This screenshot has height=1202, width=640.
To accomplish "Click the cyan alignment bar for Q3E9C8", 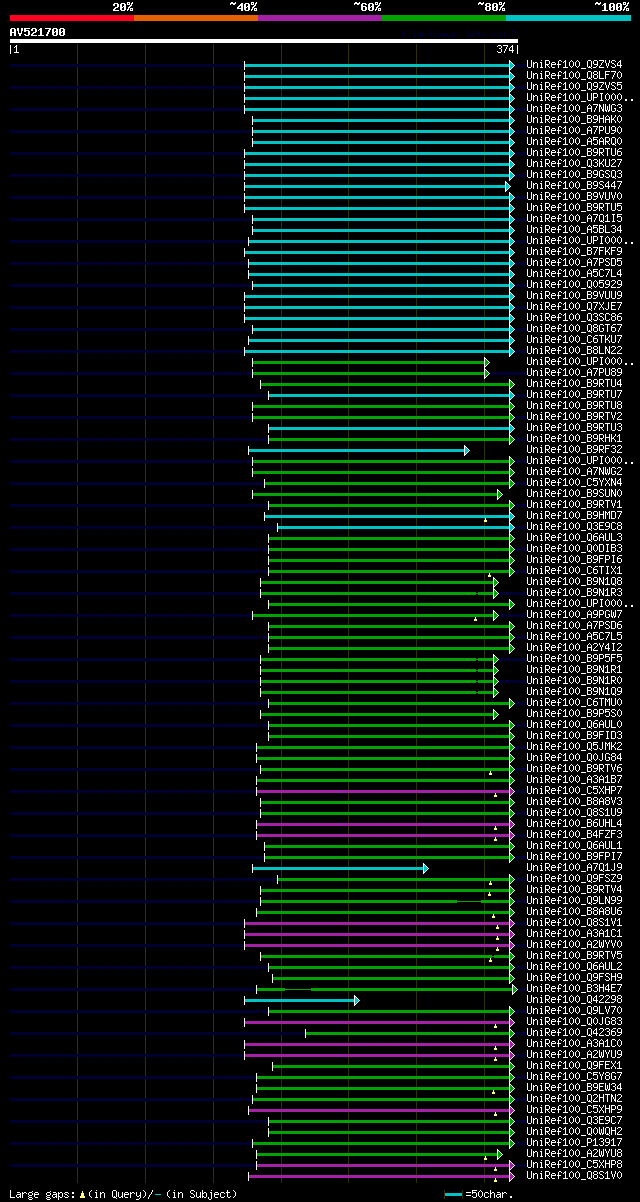I will tap(396, 527).
